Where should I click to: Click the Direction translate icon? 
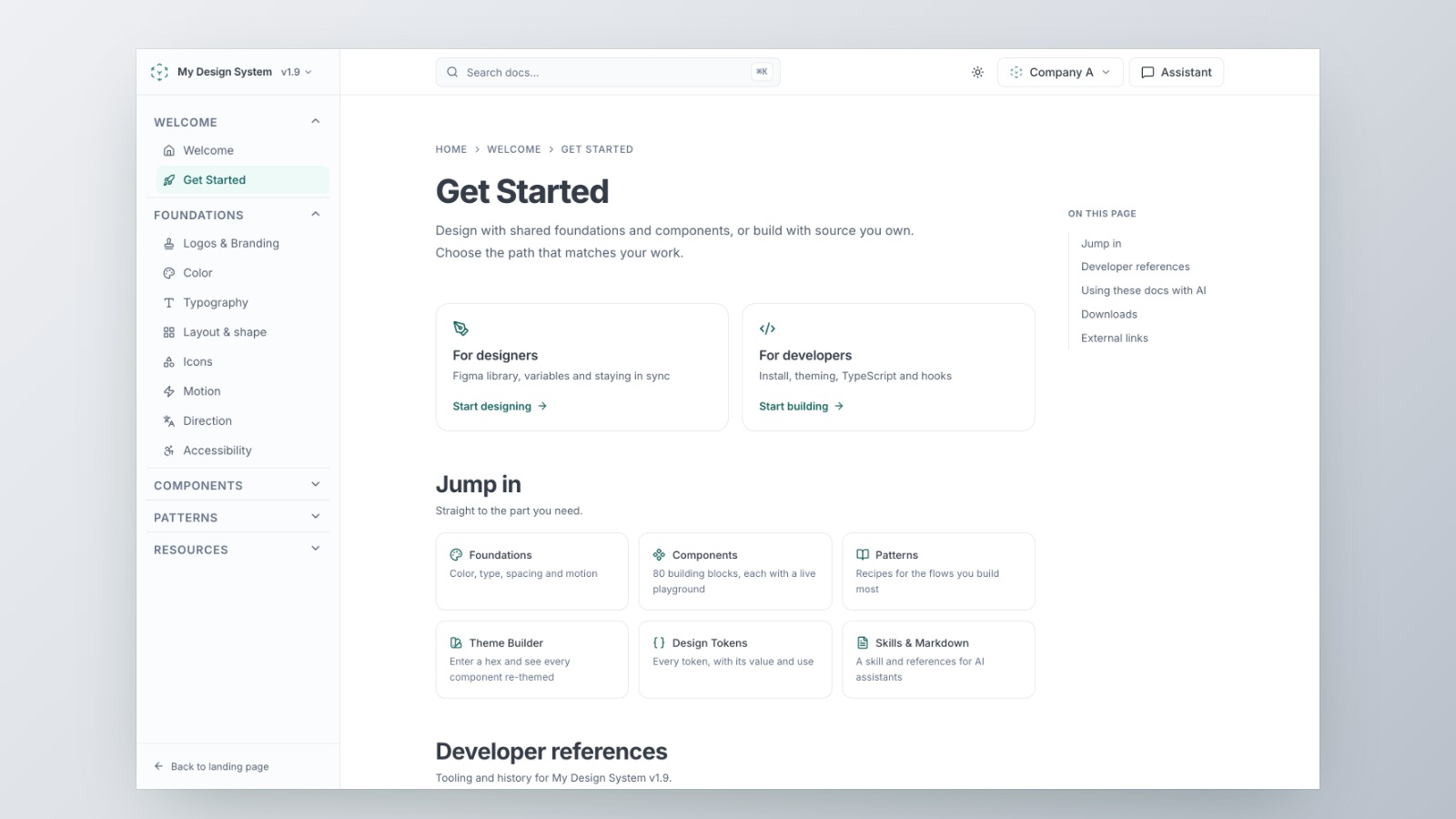click(x=168, y=420)
